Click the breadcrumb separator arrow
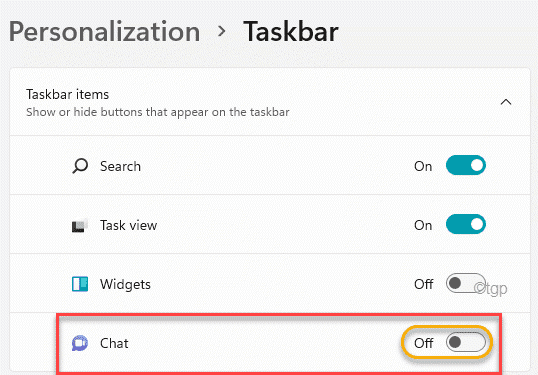 [222, 31]
